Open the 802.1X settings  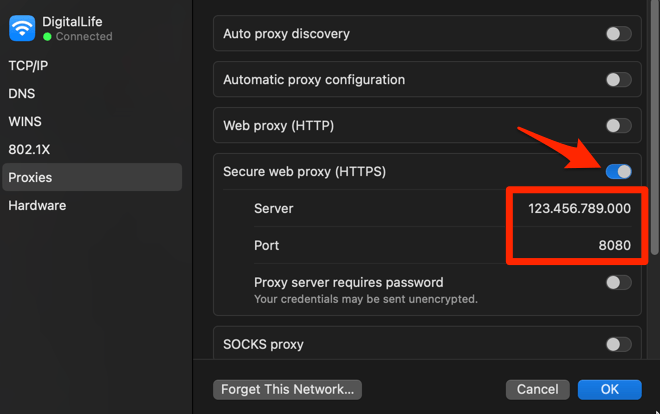coord(28,149)
